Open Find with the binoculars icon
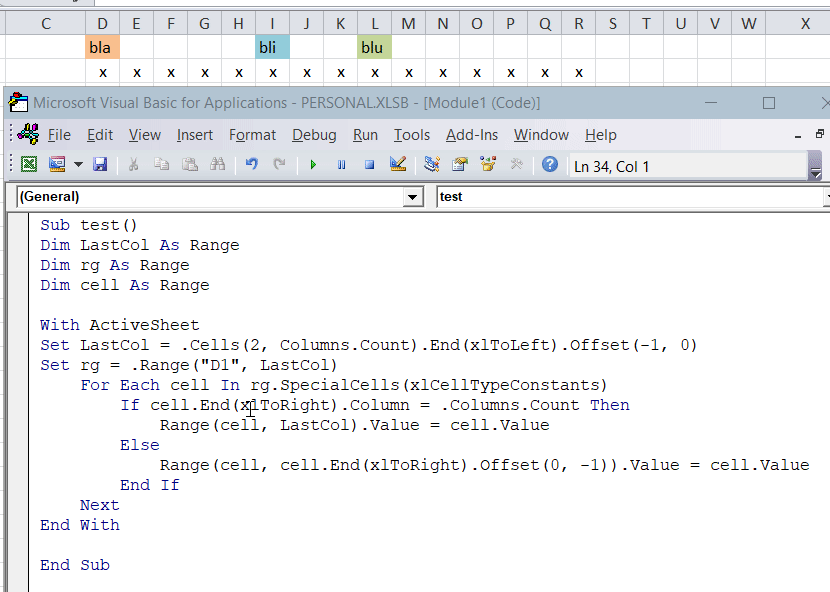The width and height of the screenshot is (830, 592). (218, 165)
